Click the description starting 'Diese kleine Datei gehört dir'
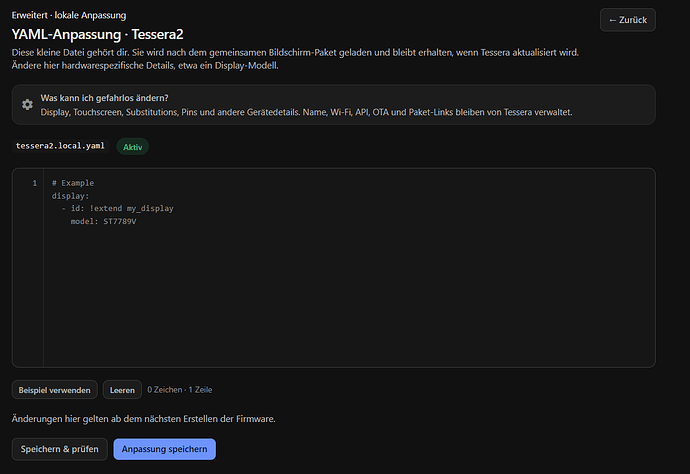 (295, 59)
